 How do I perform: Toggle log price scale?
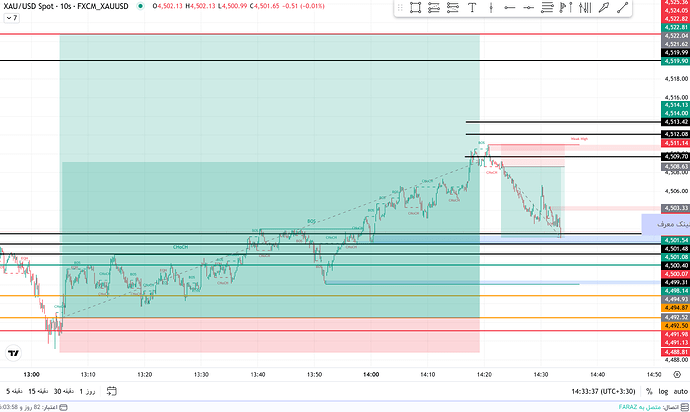click(663, 391)
